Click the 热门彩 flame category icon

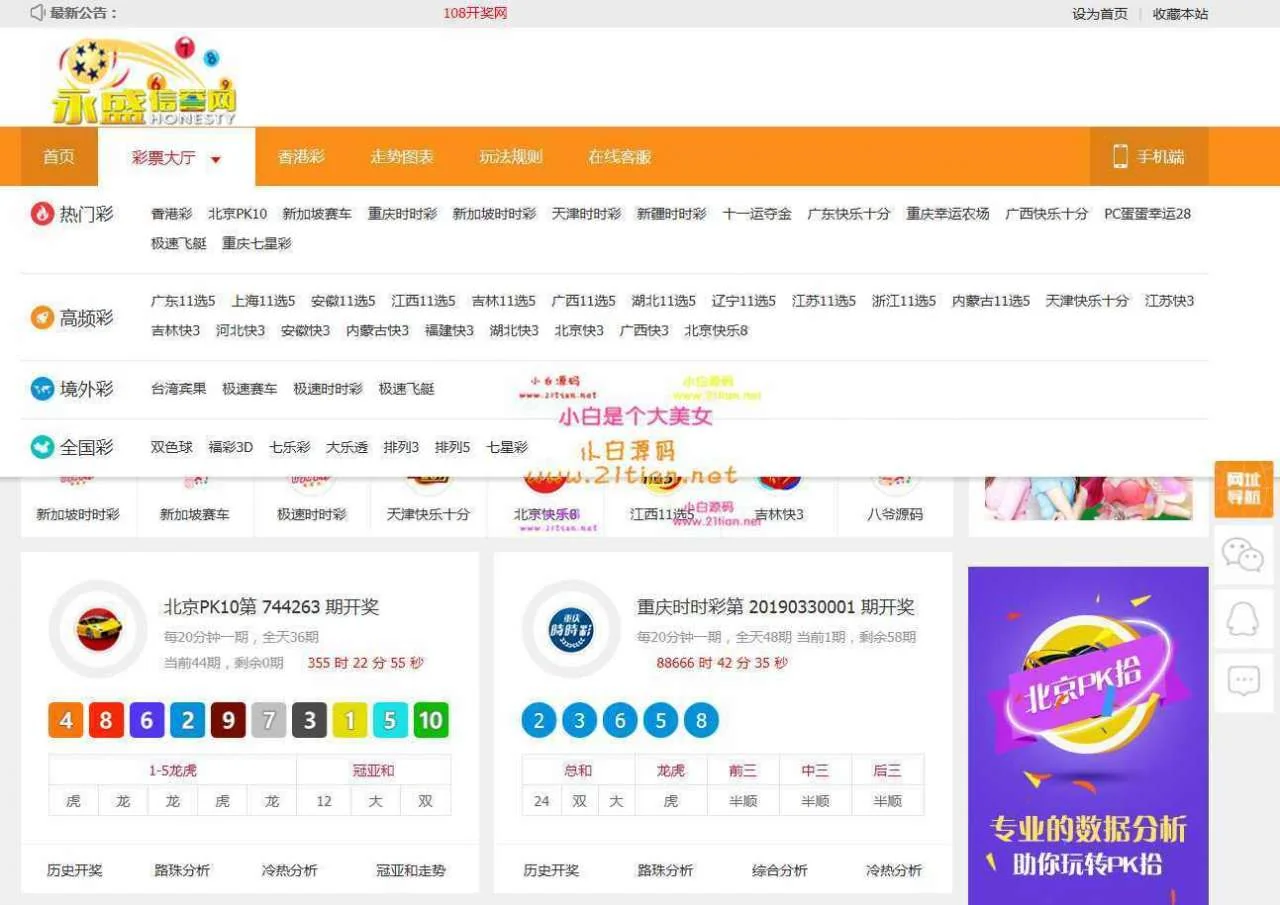click(x=42, y=214)
